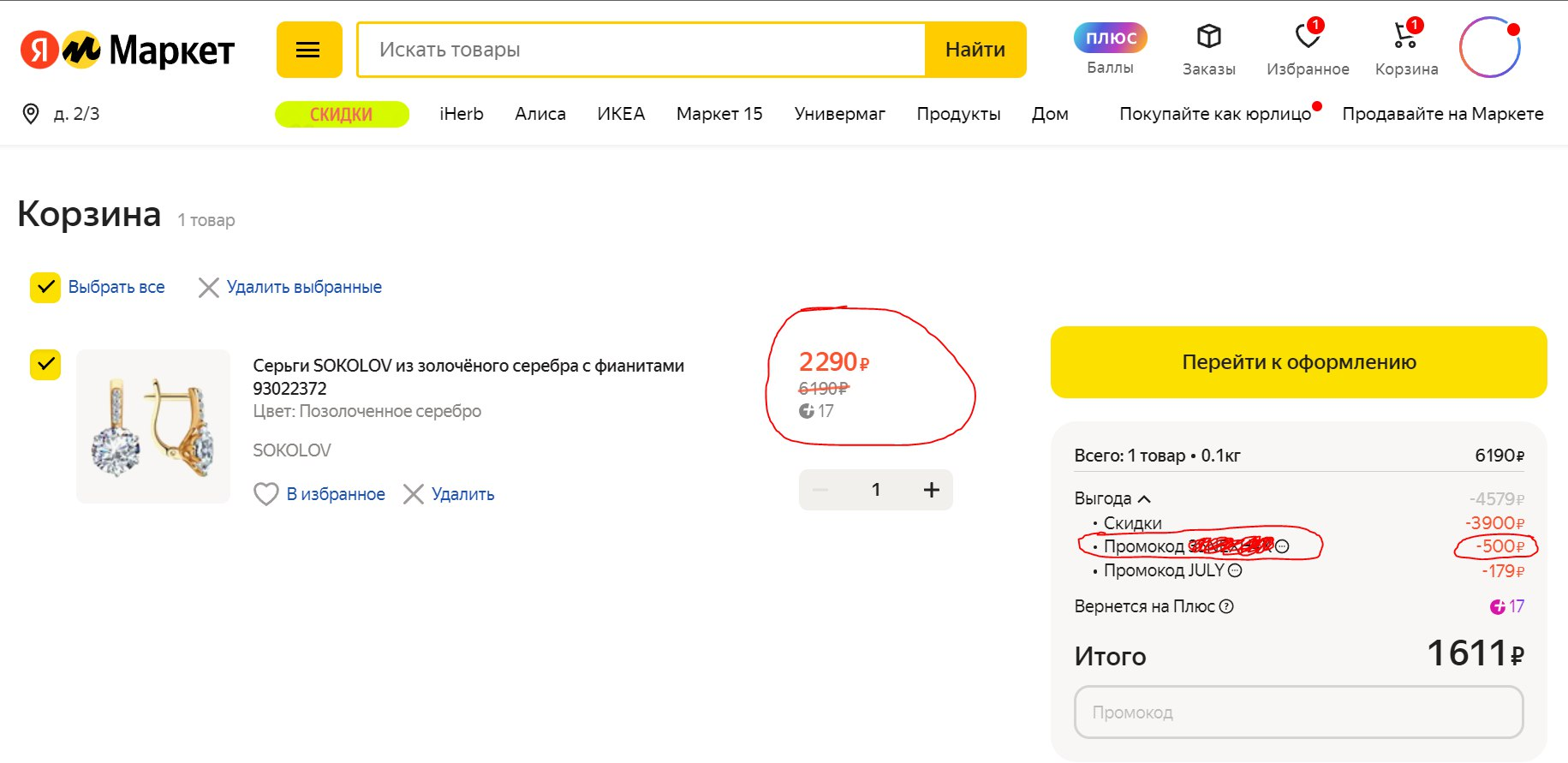1568x763 pixels.
Task: Open the Orders box icon
Action: tap(1208, 37)
